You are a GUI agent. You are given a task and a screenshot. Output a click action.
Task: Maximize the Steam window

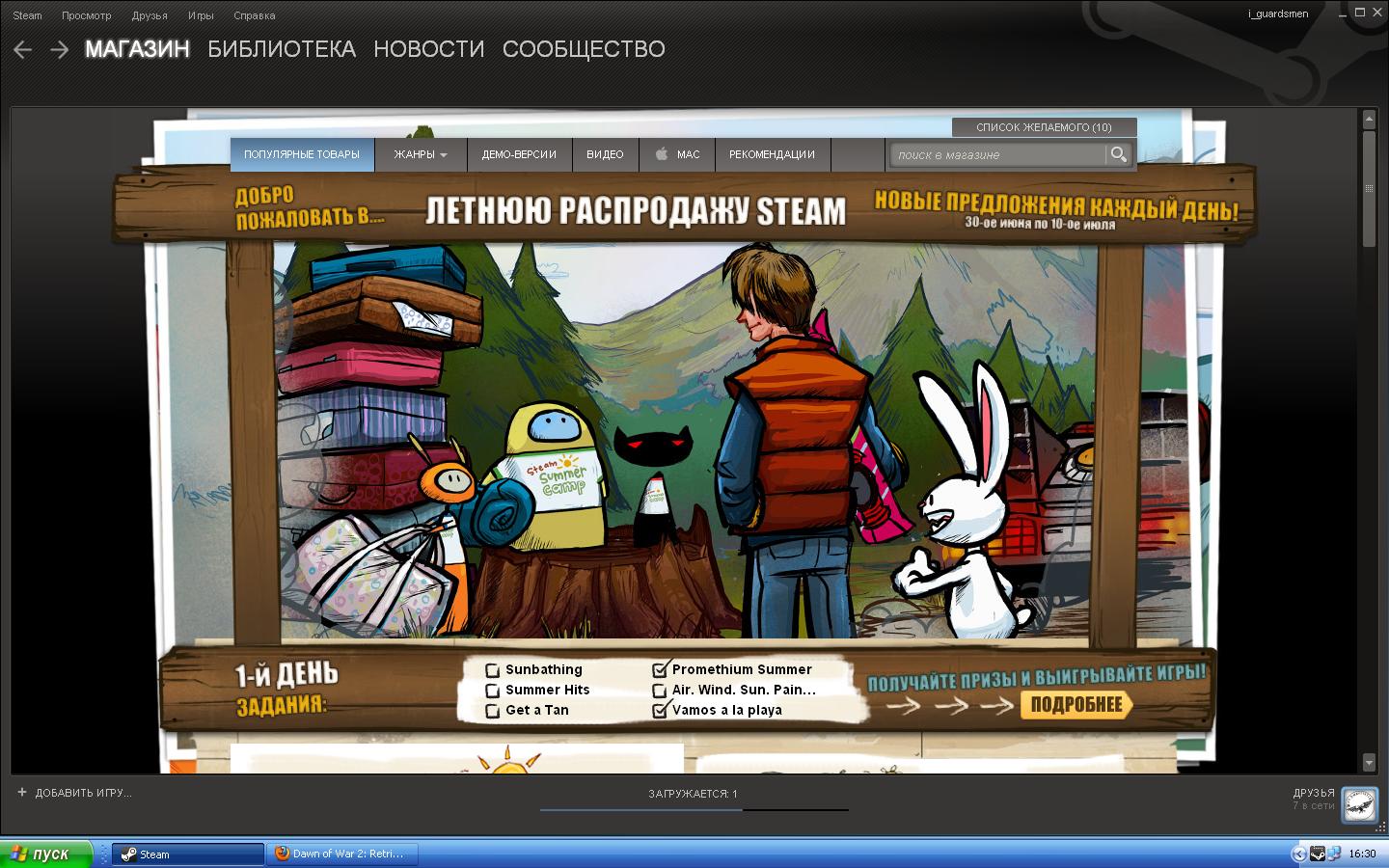coord(1359,13)
